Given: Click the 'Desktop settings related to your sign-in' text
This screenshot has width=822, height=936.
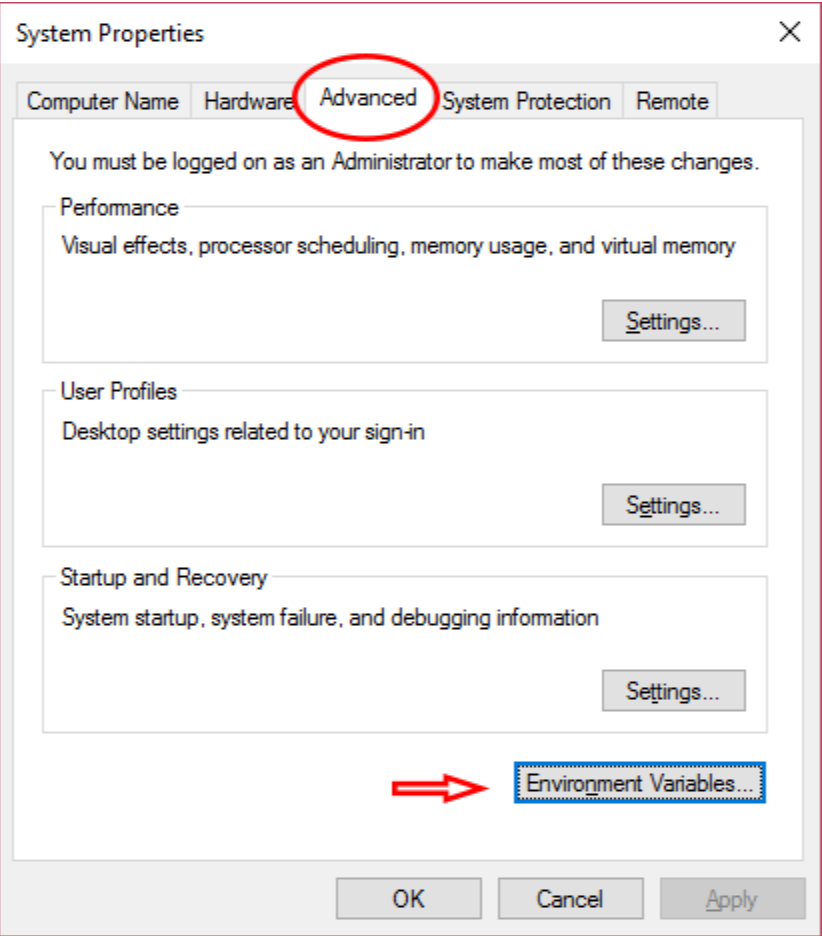Looking at the screenshot, I should tap(243, 432).
